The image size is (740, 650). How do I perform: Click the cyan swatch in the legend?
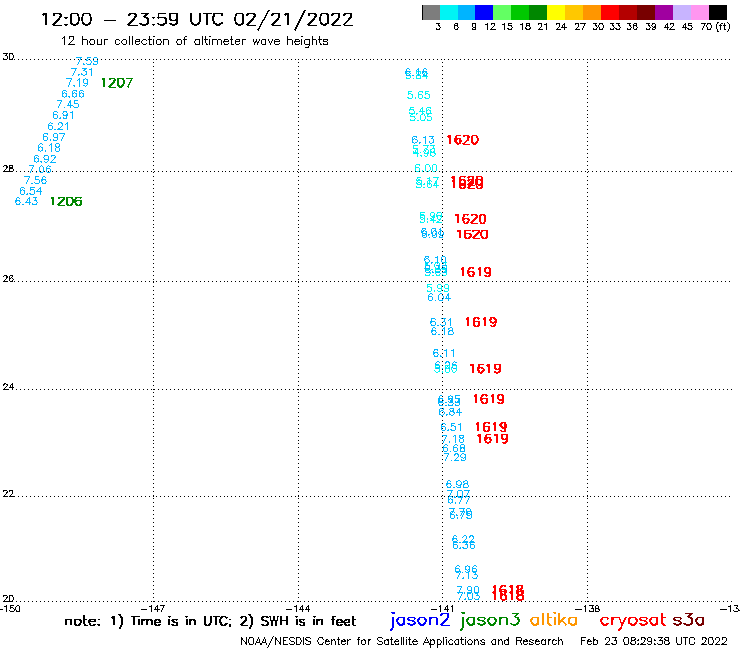click(448, 12)
